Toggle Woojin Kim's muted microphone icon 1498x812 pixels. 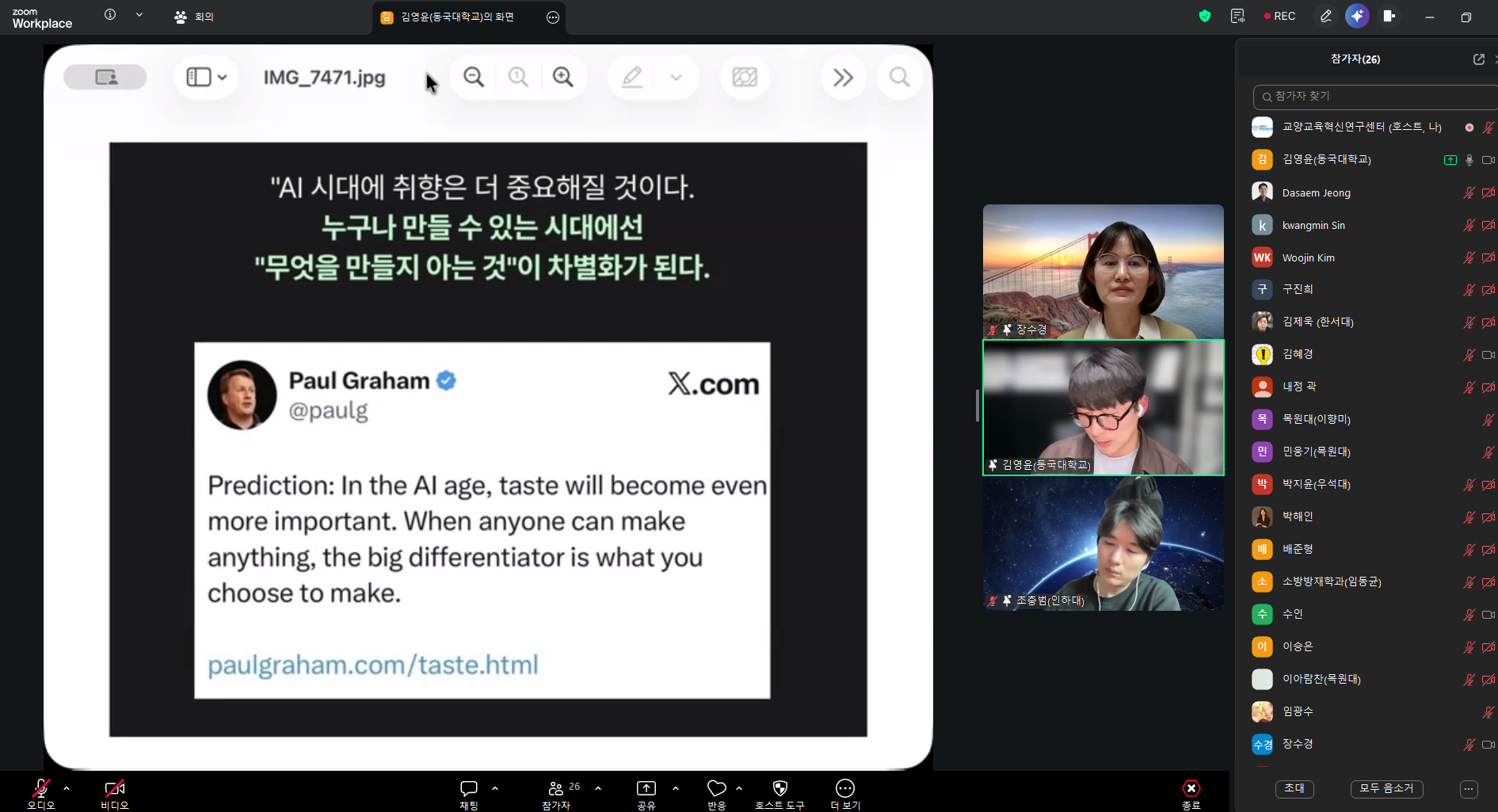coord(1469,257)
